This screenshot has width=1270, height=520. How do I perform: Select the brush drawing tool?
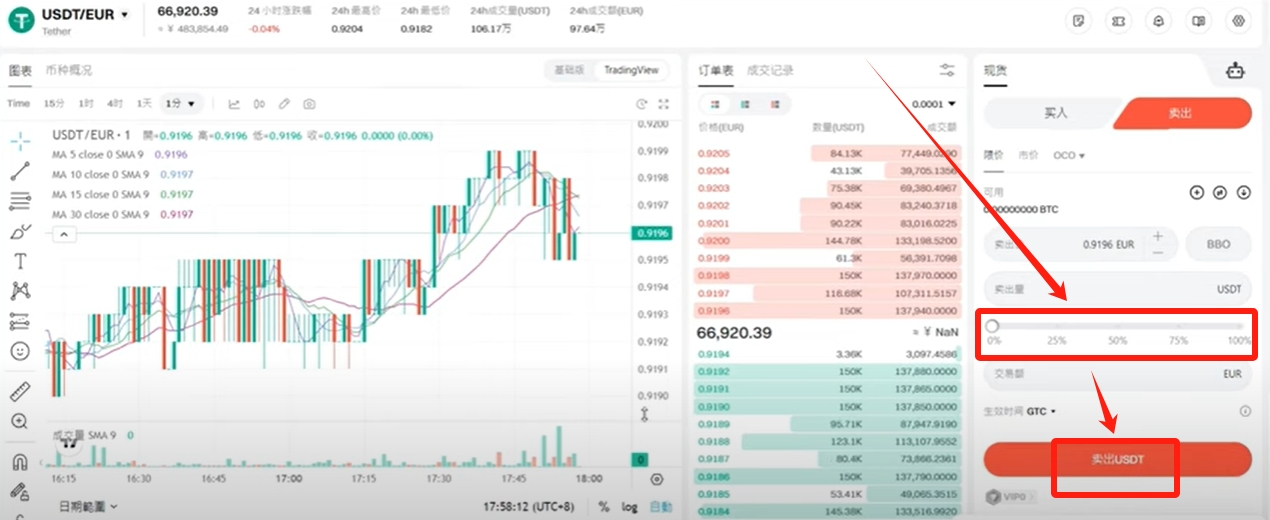point(19,231)
